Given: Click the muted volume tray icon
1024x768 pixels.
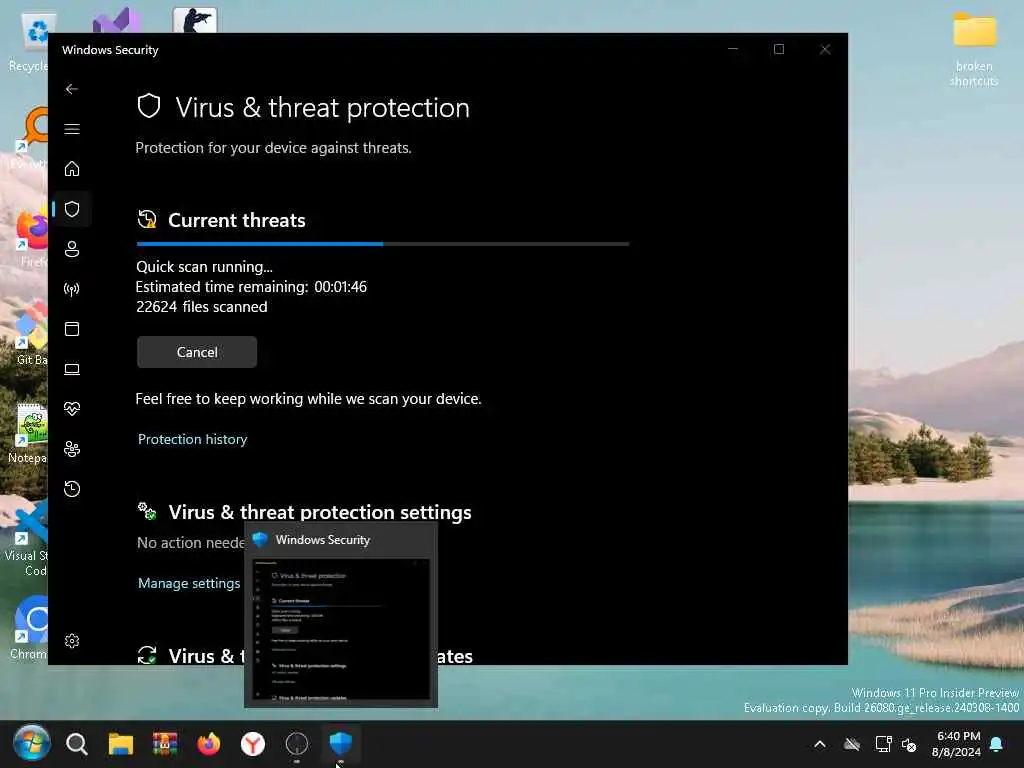Looking at the screenshot, I should point(909,744).
